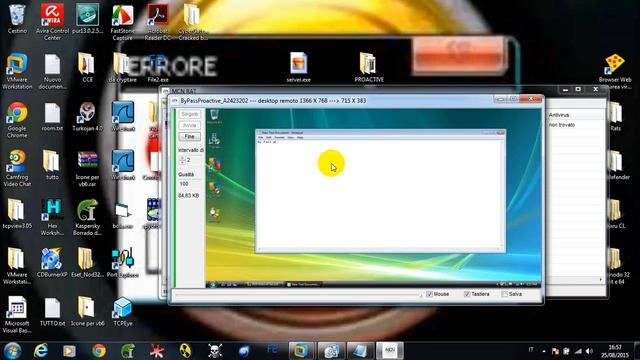Click the Singolo button in remote desktop window
This screenshot has height=360, width=640.
[x=189, y=114]
